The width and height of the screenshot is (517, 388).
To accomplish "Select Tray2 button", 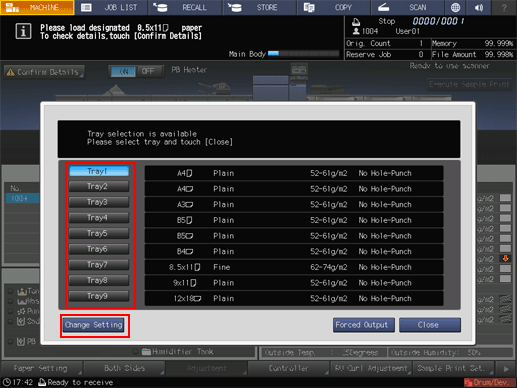I will pyautogui.click(x=99, y=186).
